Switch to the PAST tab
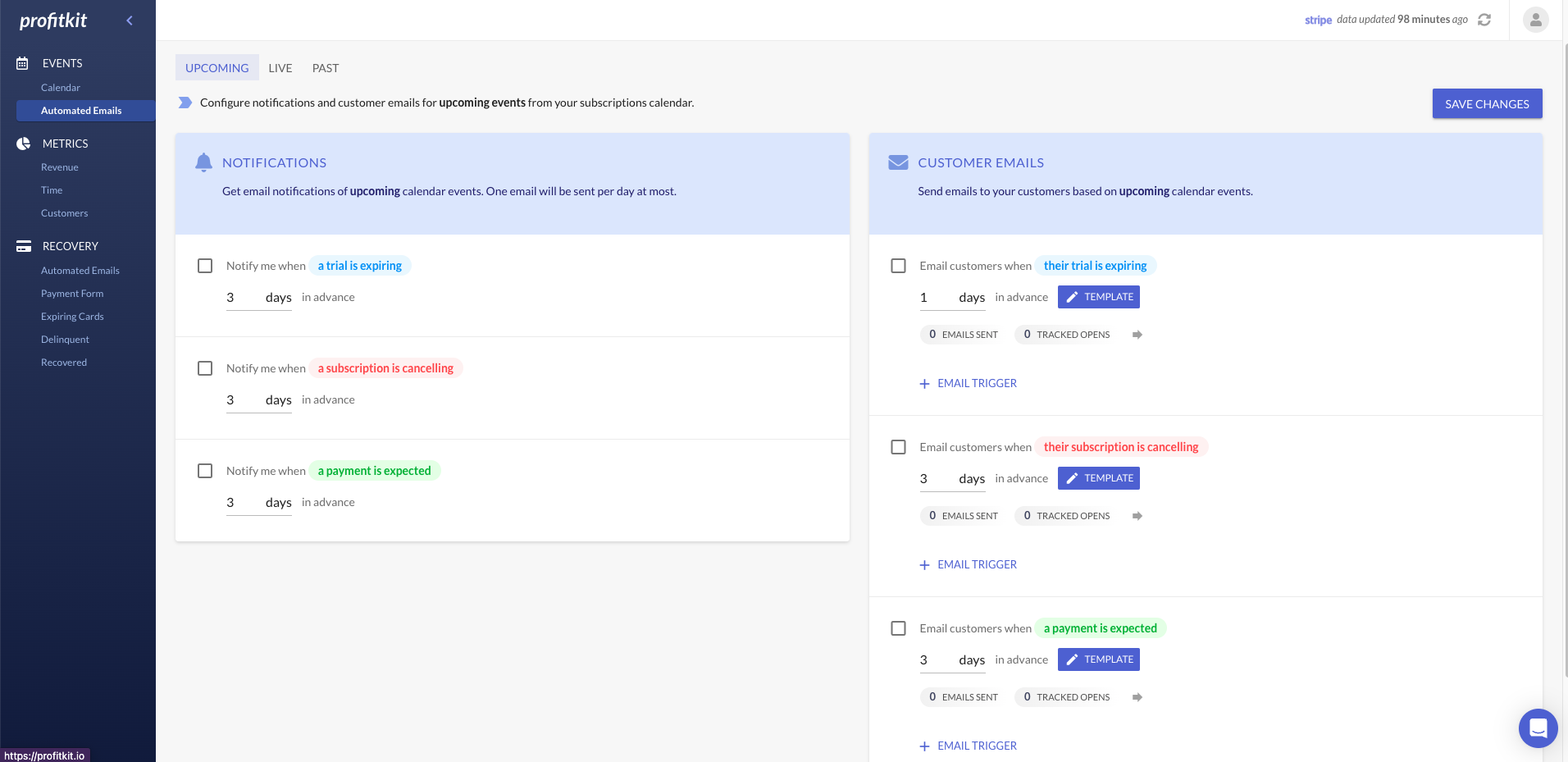 pos(326,68)
